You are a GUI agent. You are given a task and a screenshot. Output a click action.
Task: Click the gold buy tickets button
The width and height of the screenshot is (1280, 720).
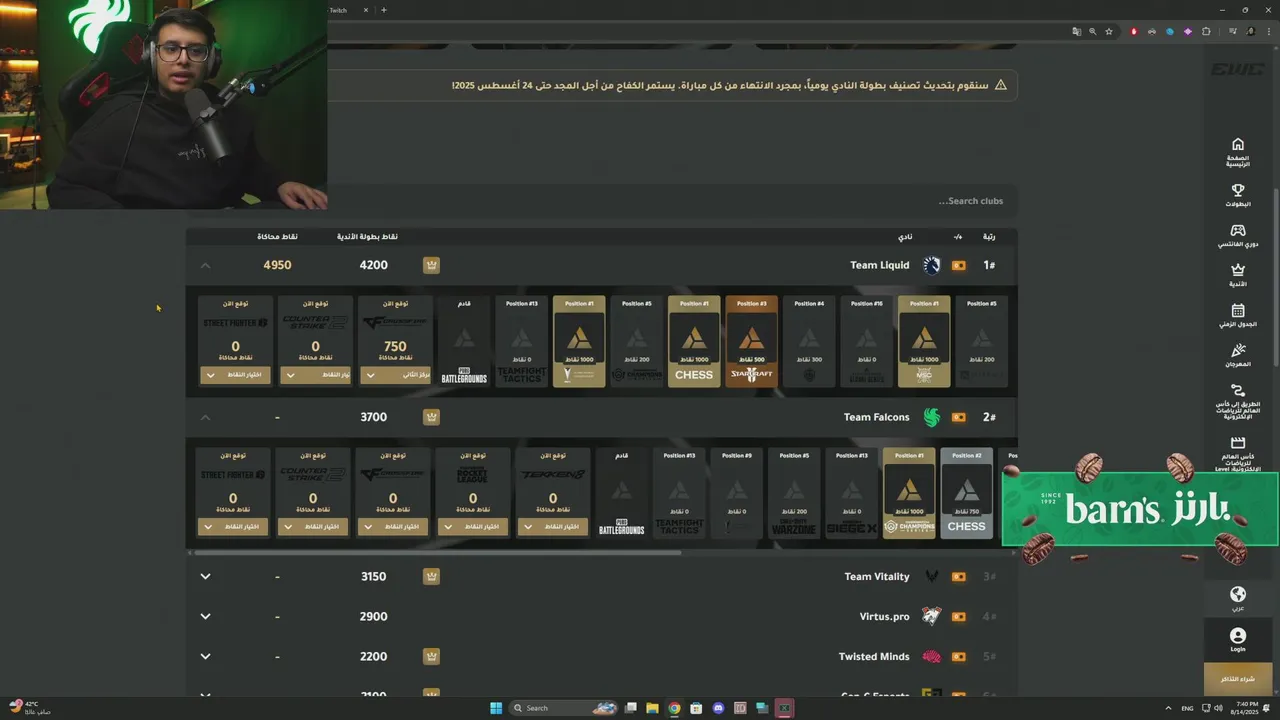1238,679
